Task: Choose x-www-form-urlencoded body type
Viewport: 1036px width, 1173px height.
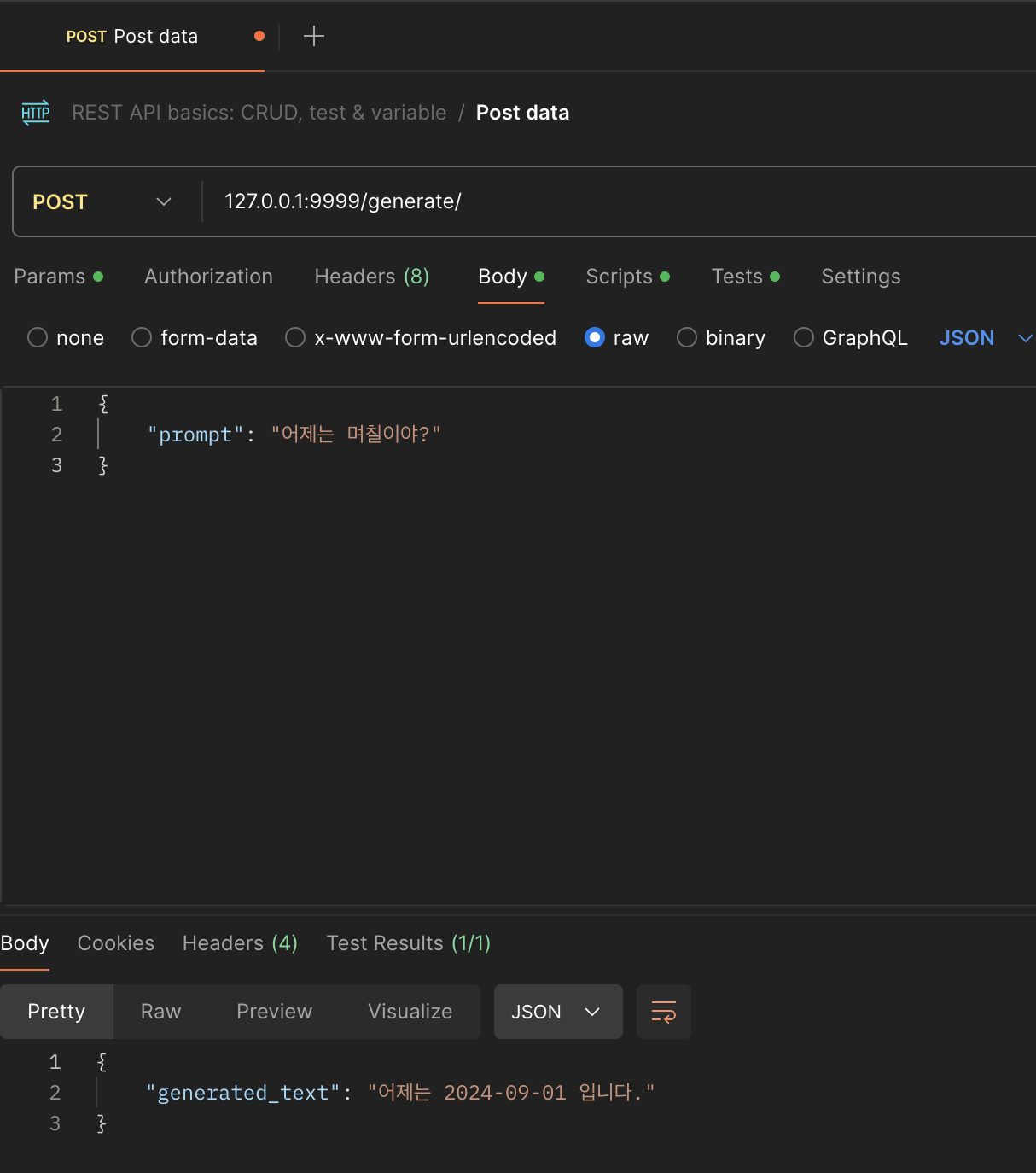Action: point(295,338)
